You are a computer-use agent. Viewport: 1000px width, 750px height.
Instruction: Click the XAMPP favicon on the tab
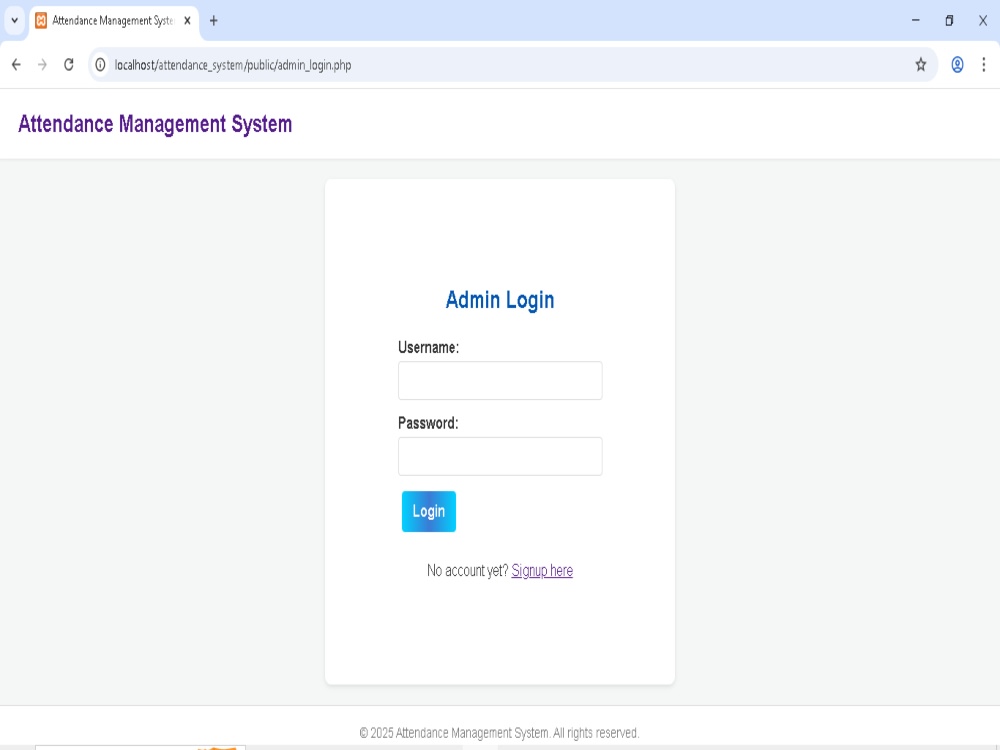[x=41, y=20]
